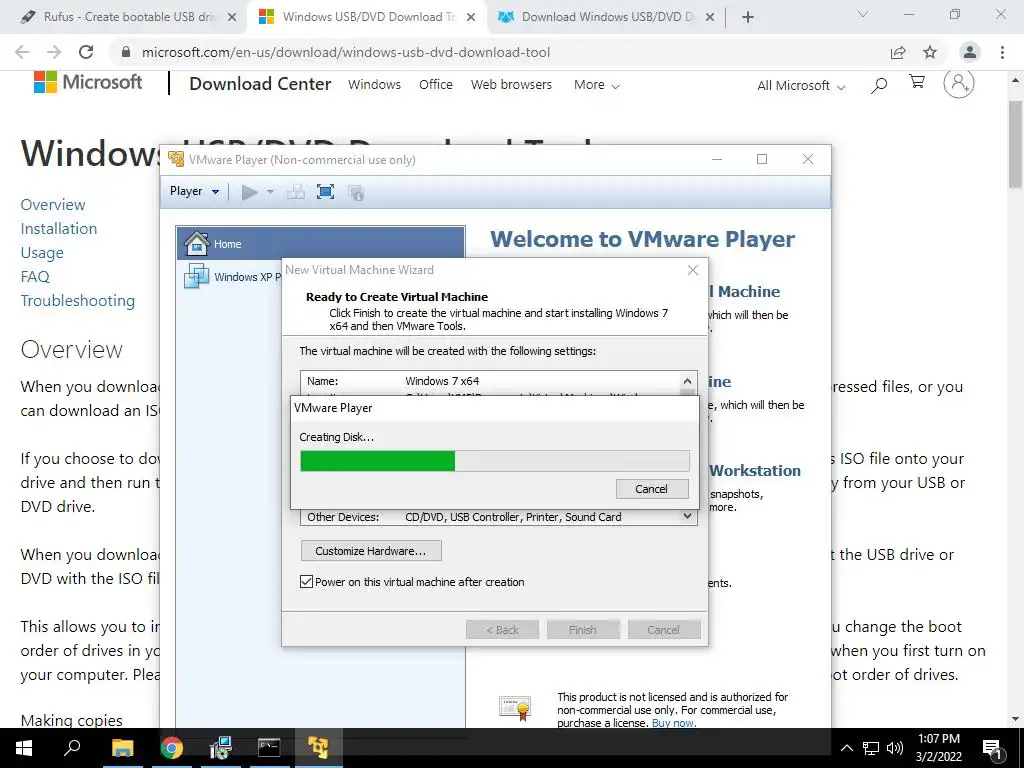Click VMware unity mode toolbar icon

click(x=356, y=193)
